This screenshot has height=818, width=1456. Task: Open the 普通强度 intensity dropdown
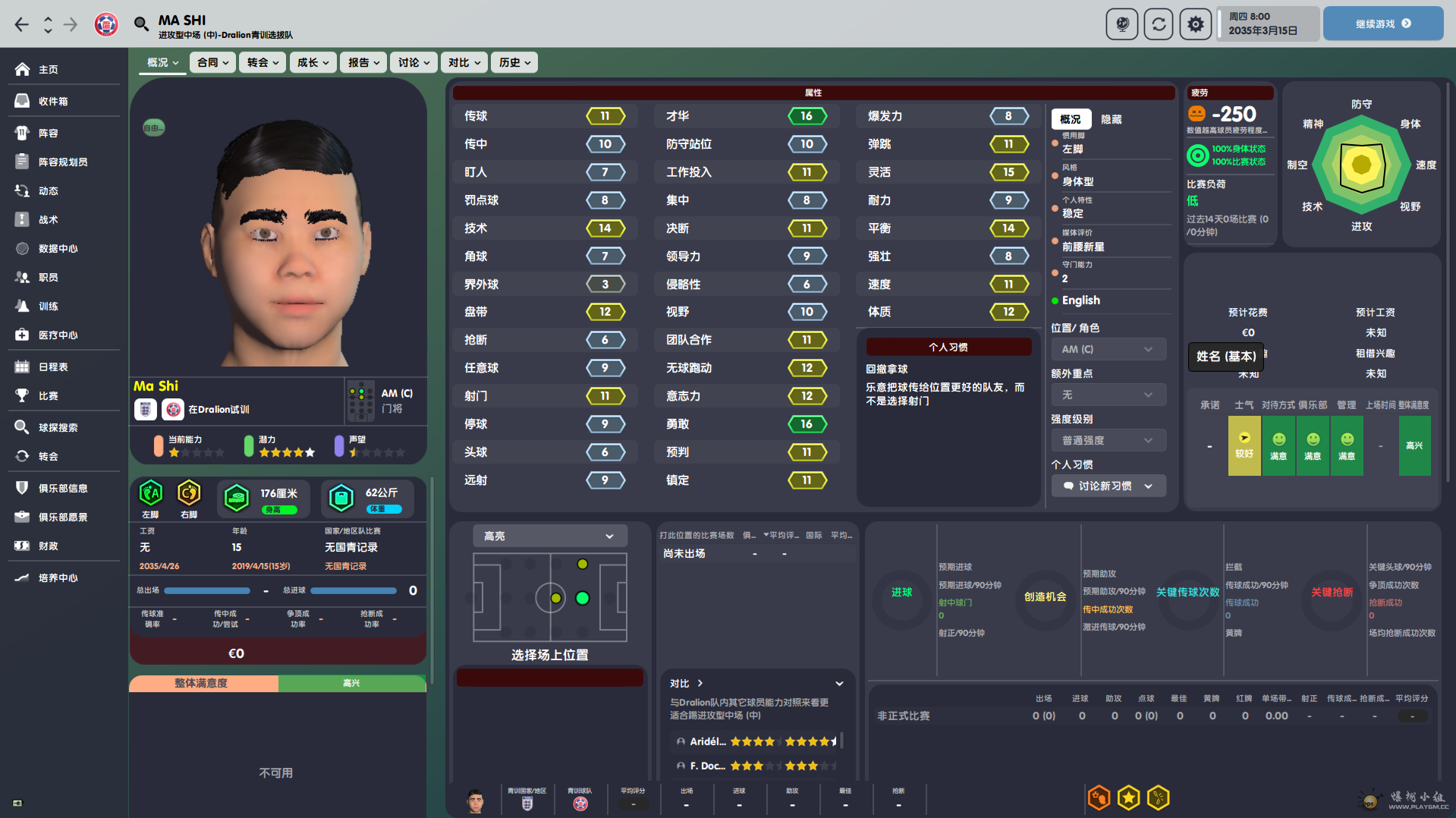click(x=1108, y=440)
